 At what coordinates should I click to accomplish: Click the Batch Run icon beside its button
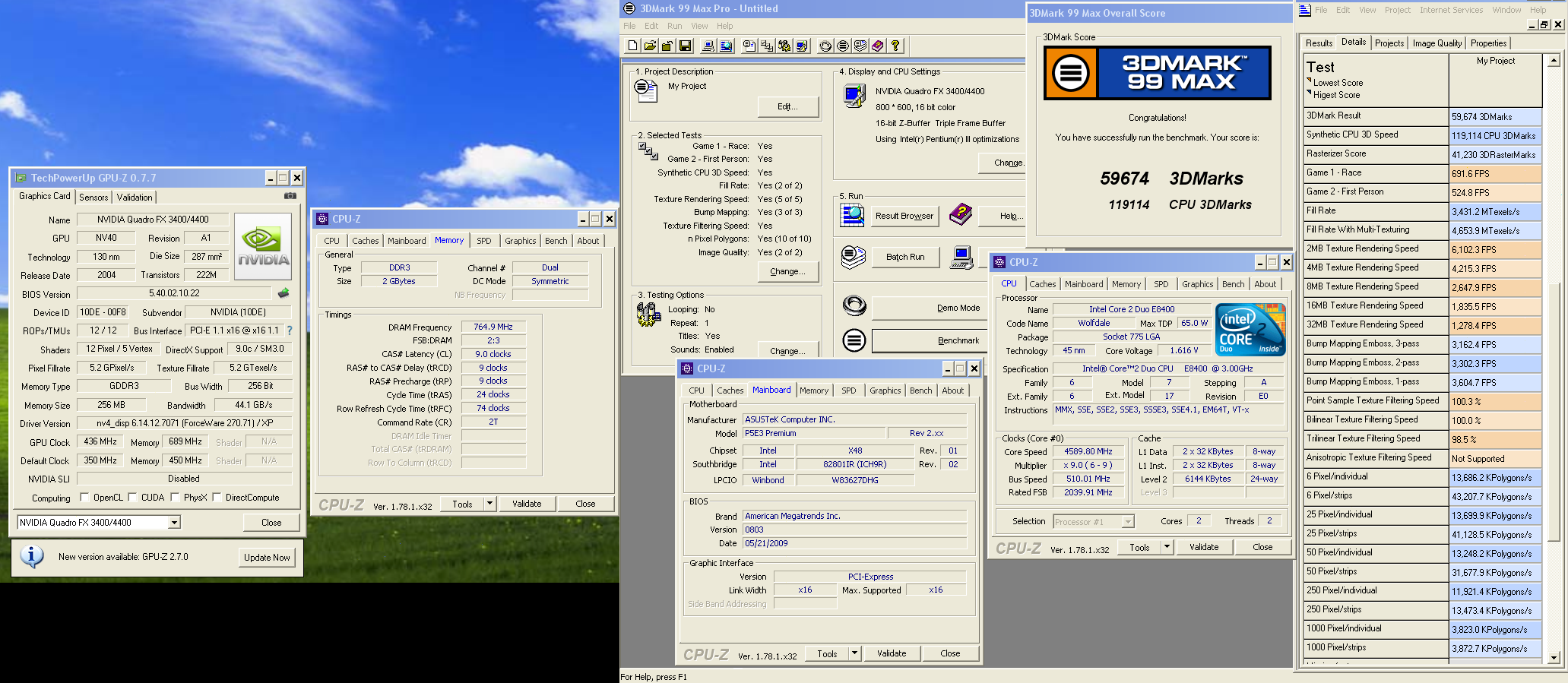click(x=854, y=257)
